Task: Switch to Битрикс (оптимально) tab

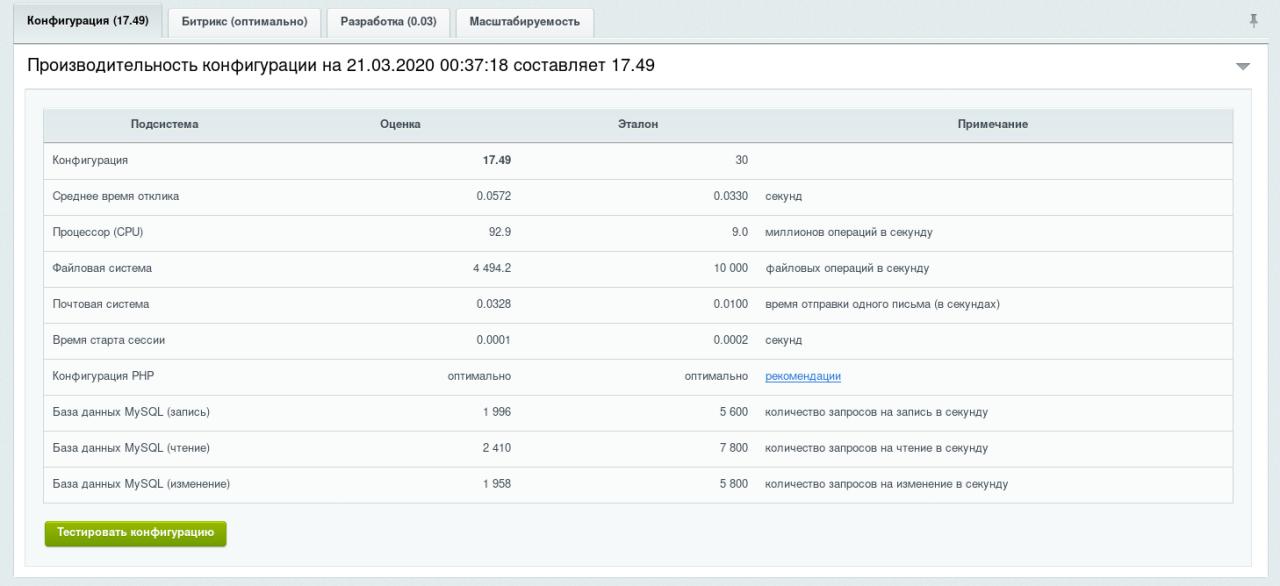Action: coord(244,22)
